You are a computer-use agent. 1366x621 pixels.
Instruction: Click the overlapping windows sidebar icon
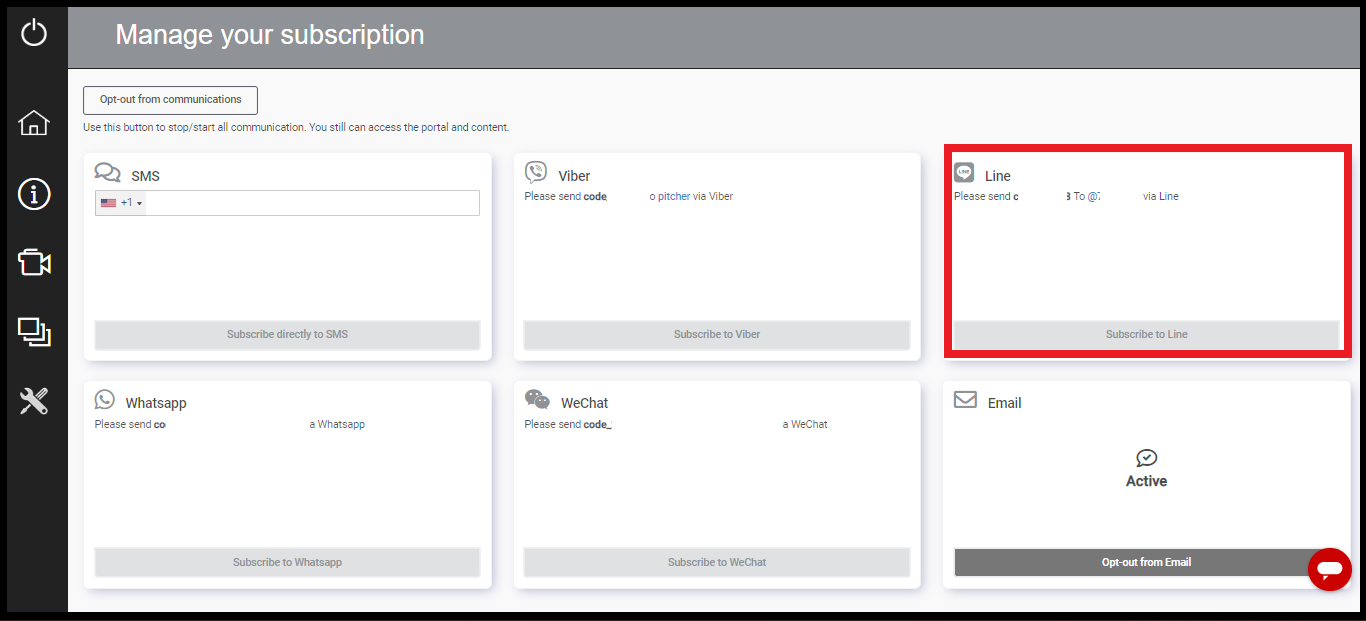point(34,331)
